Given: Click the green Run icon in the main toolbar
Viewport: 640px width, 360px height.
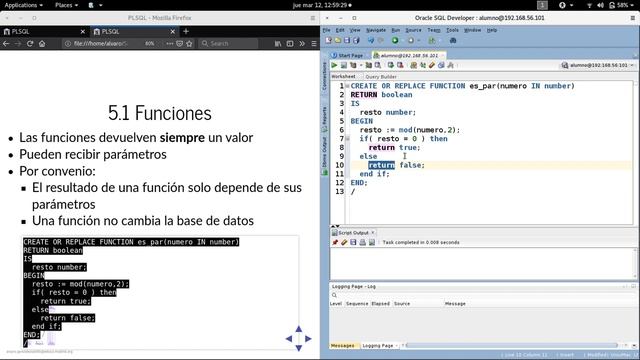Looking at the screenshot, I should click(395, 40).
